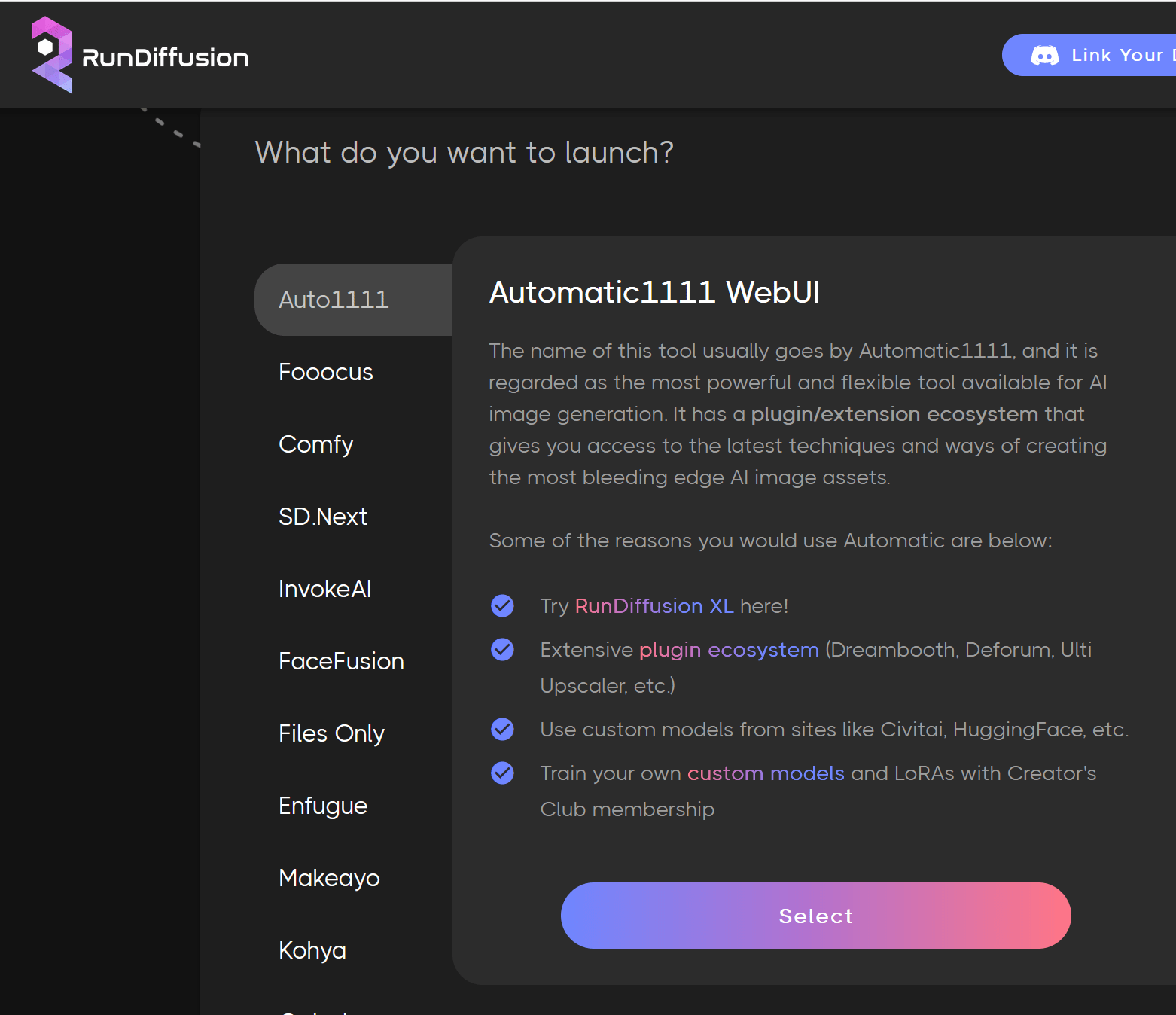Click the Discord icon in Link Your button

(1045, 56)
